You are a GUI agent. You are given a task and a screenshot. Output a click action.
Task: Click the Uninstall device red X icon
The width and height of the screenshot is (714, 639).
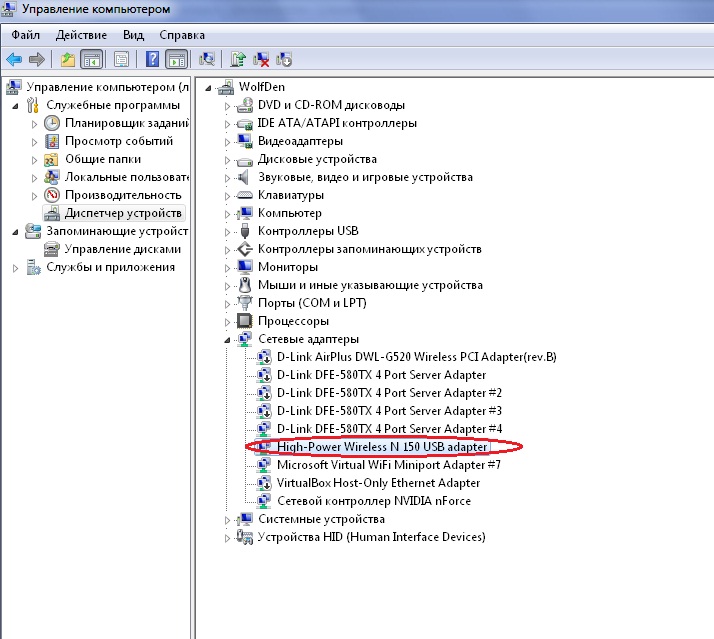(261, 59)
